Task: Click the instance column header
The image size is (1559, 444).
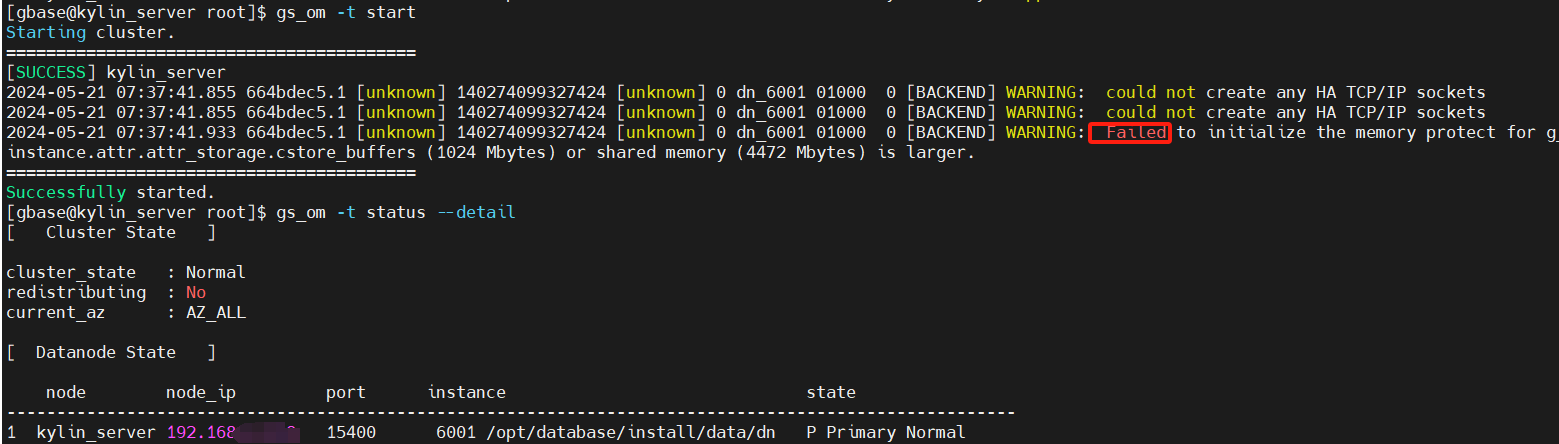Action: click(x=467, y=392)
